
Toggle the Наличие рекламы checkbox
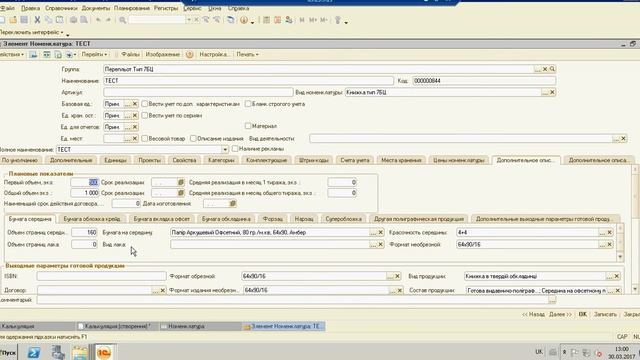[235, 149]
